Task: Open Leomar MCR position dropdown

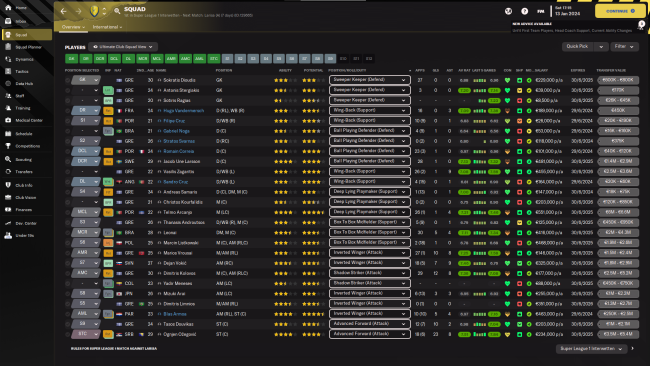Action: tap(86, 232)
